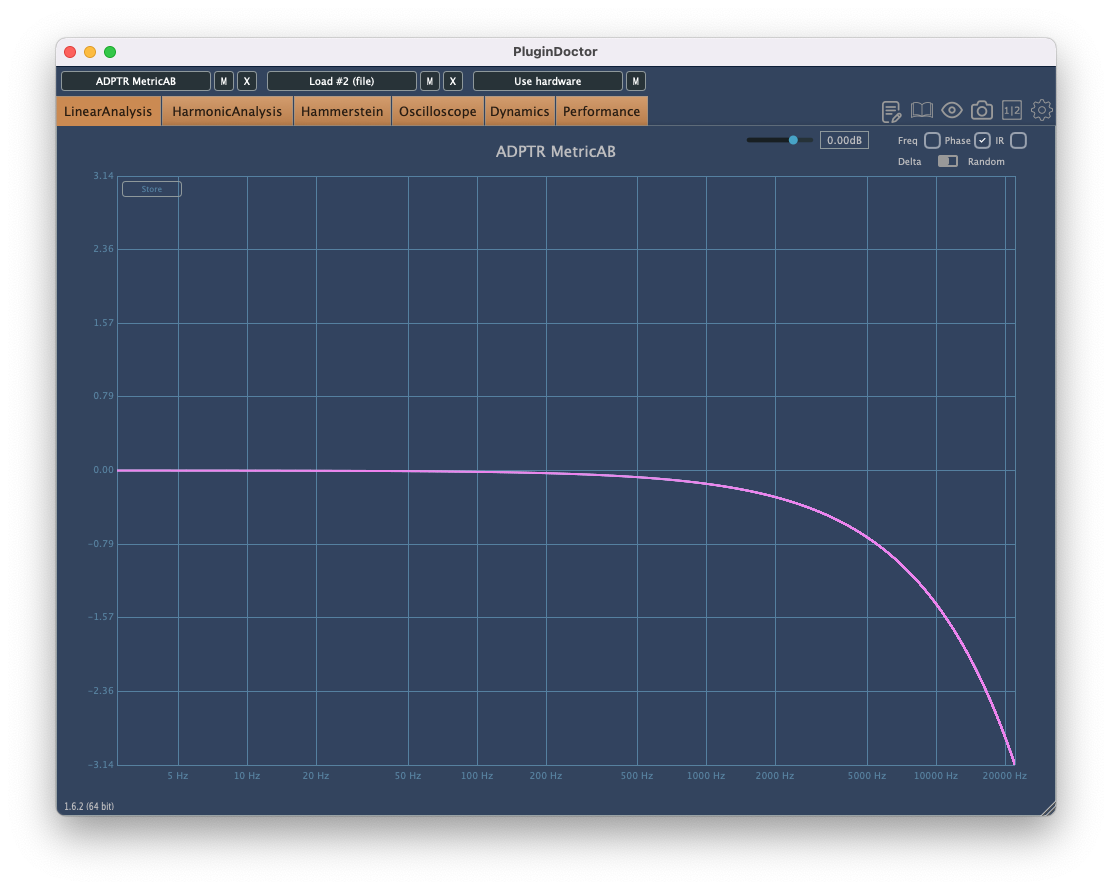This screenshot has width=1112, height=890.
Task: Open the Hammerstein tab
Action: [x=342, y=111]
